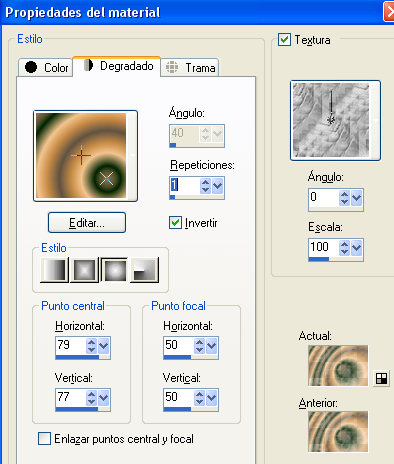Screen dimensions: 394x464
Task: Click the grid Trama tab icon
Action: pyautogui.click(x=172, y=67)
